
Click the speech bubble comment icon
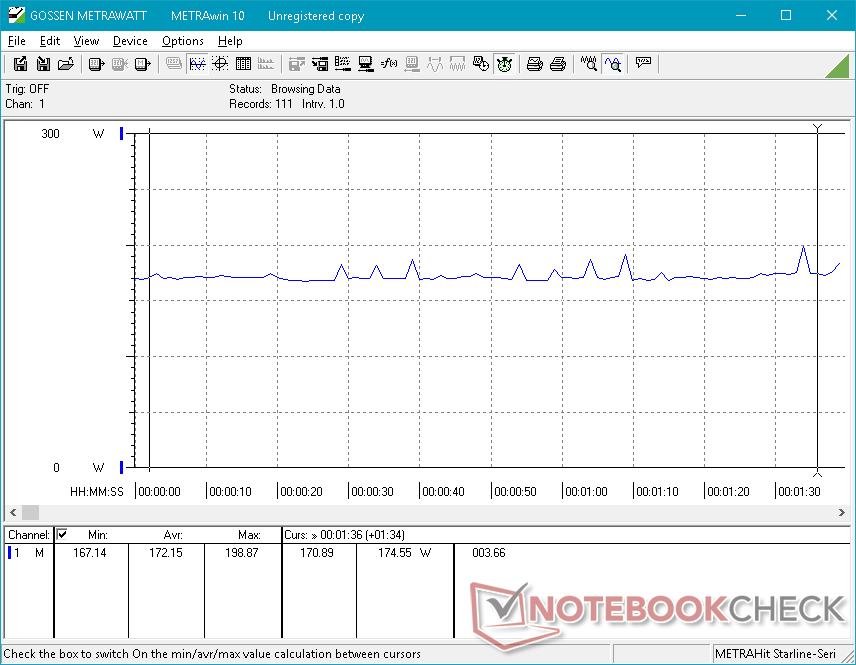coord(643,64)
